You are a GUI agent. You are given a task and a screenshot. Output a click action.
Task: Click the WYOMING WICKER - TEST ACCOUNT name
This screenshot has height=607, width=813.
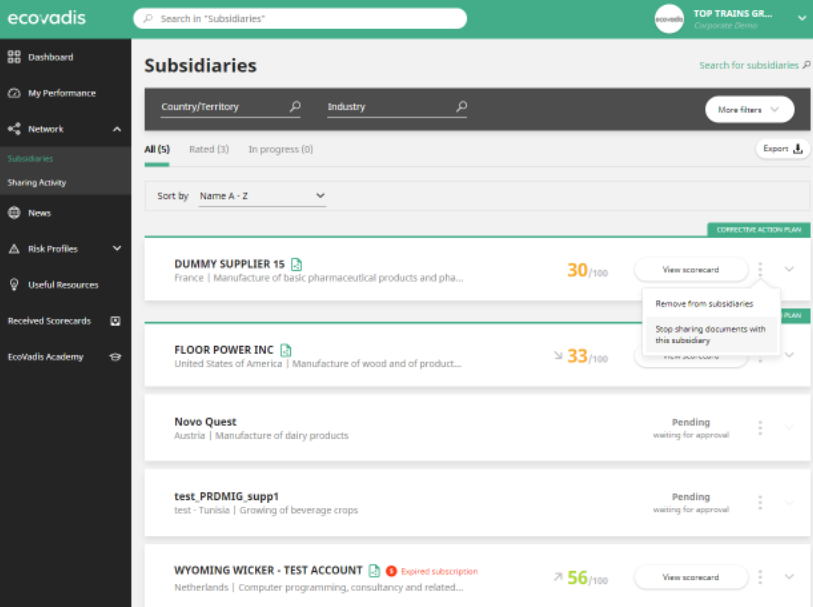pyautogui.click(x=268, y=570)
